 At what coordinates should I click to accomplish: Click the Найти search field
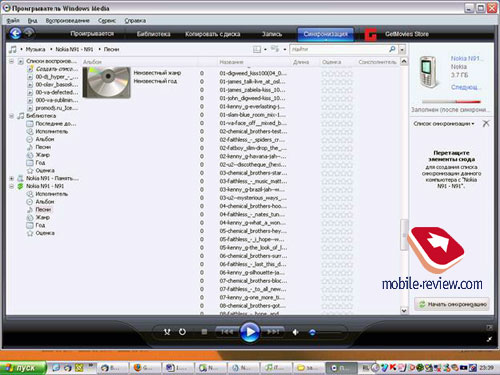pyautogui.click(x=339, y=49)
